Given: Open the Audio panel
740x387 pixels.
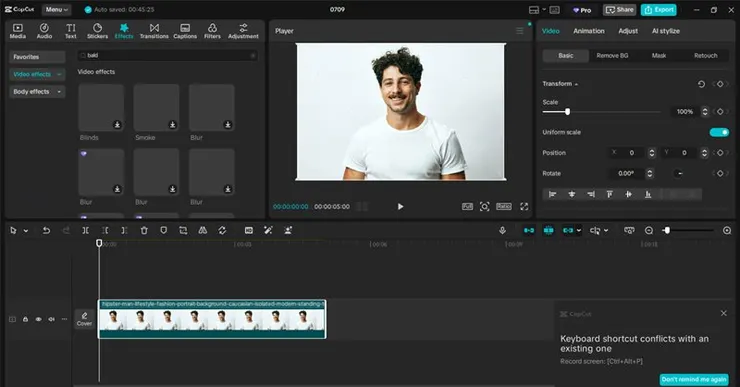Looking at the screenshot, I should (44, 31).
